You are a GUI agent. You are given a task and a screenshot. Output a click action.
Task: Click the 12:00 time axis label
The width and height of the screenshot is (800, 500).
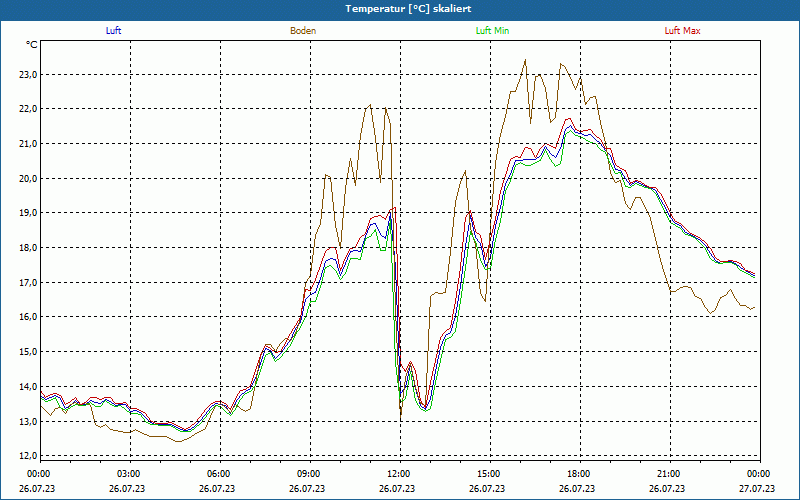398,474
